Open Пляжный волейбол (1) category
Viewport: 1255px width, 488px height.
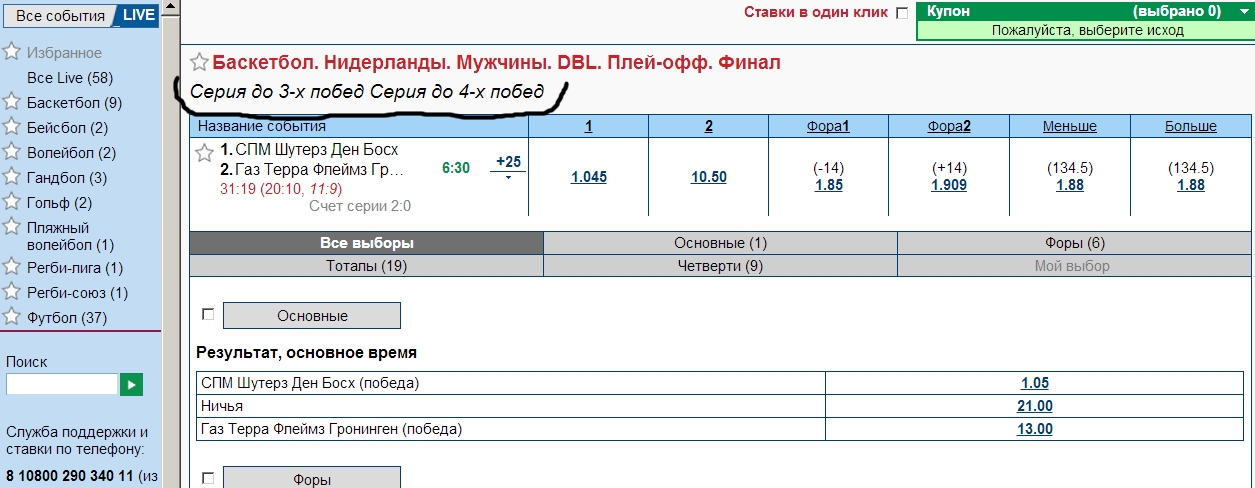pos(71,236)
